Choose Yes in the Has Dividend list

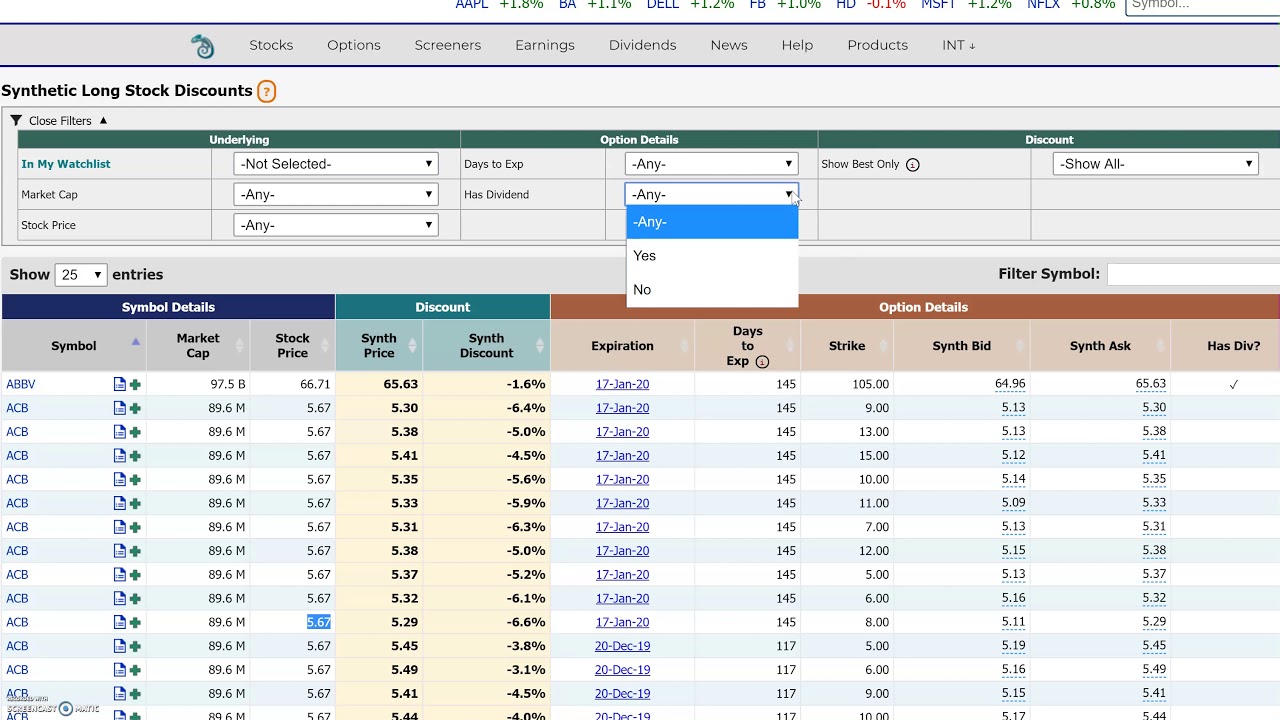click(712, 256)
